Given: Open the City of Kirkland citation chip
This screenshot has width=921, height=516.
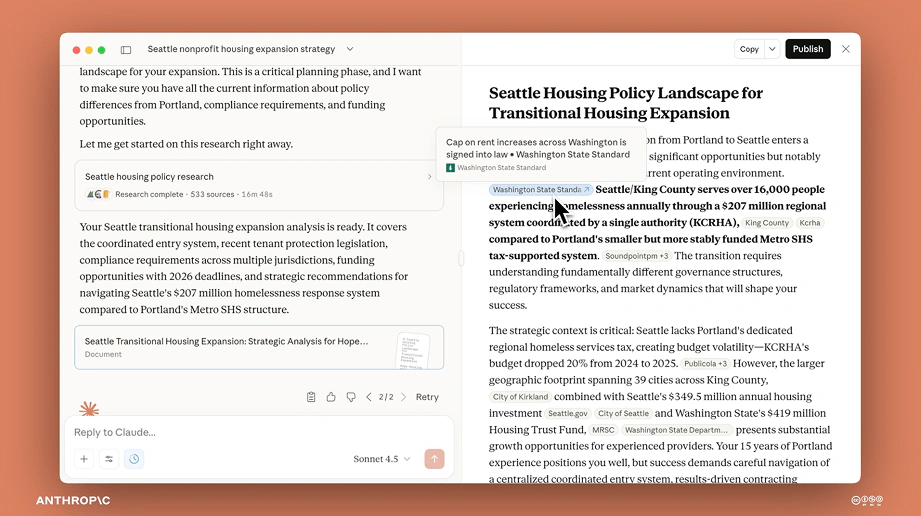Looking at the screenshot, I should [520, 397].
